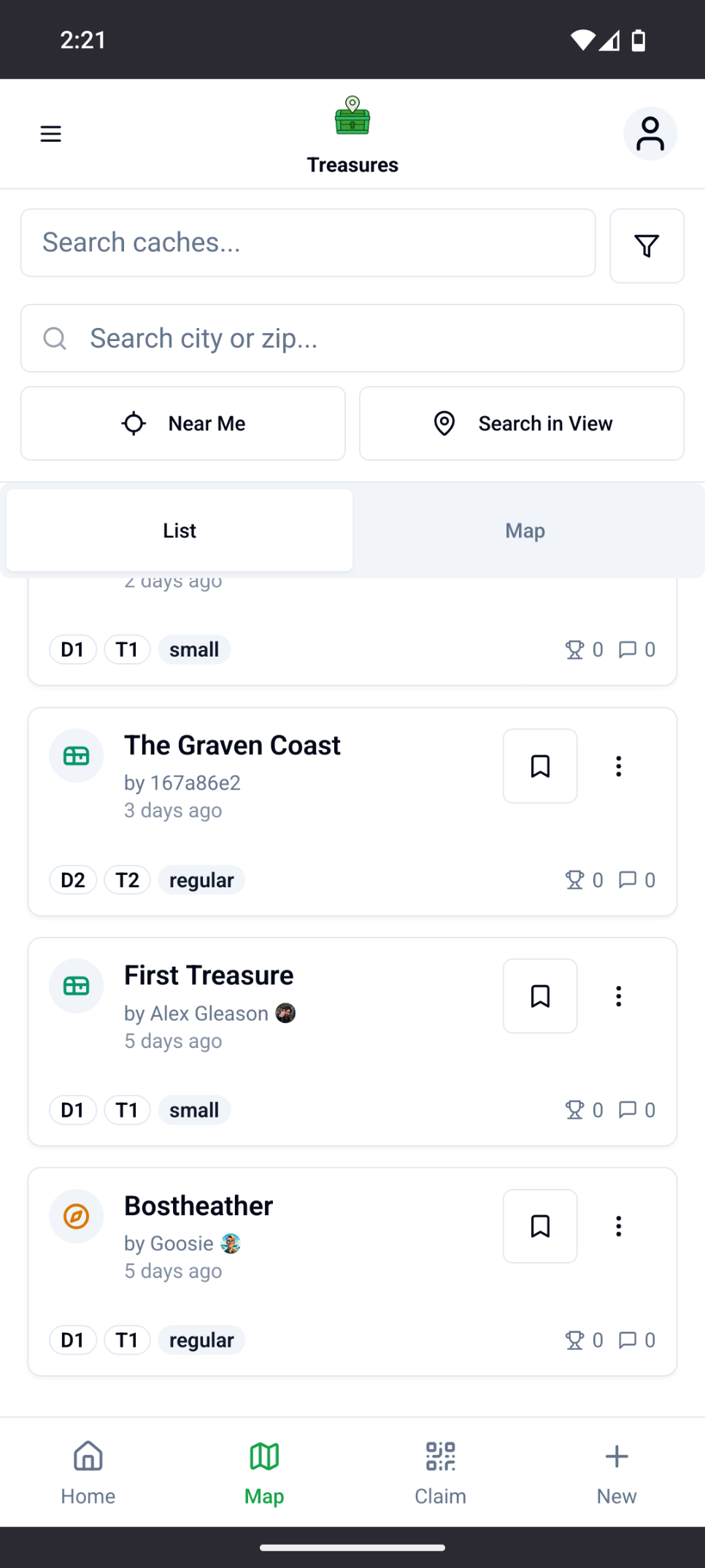Toggle bookmark on First Treasure
The width and height of the screenshot is (705, 1568).
[x=540, y=996]
